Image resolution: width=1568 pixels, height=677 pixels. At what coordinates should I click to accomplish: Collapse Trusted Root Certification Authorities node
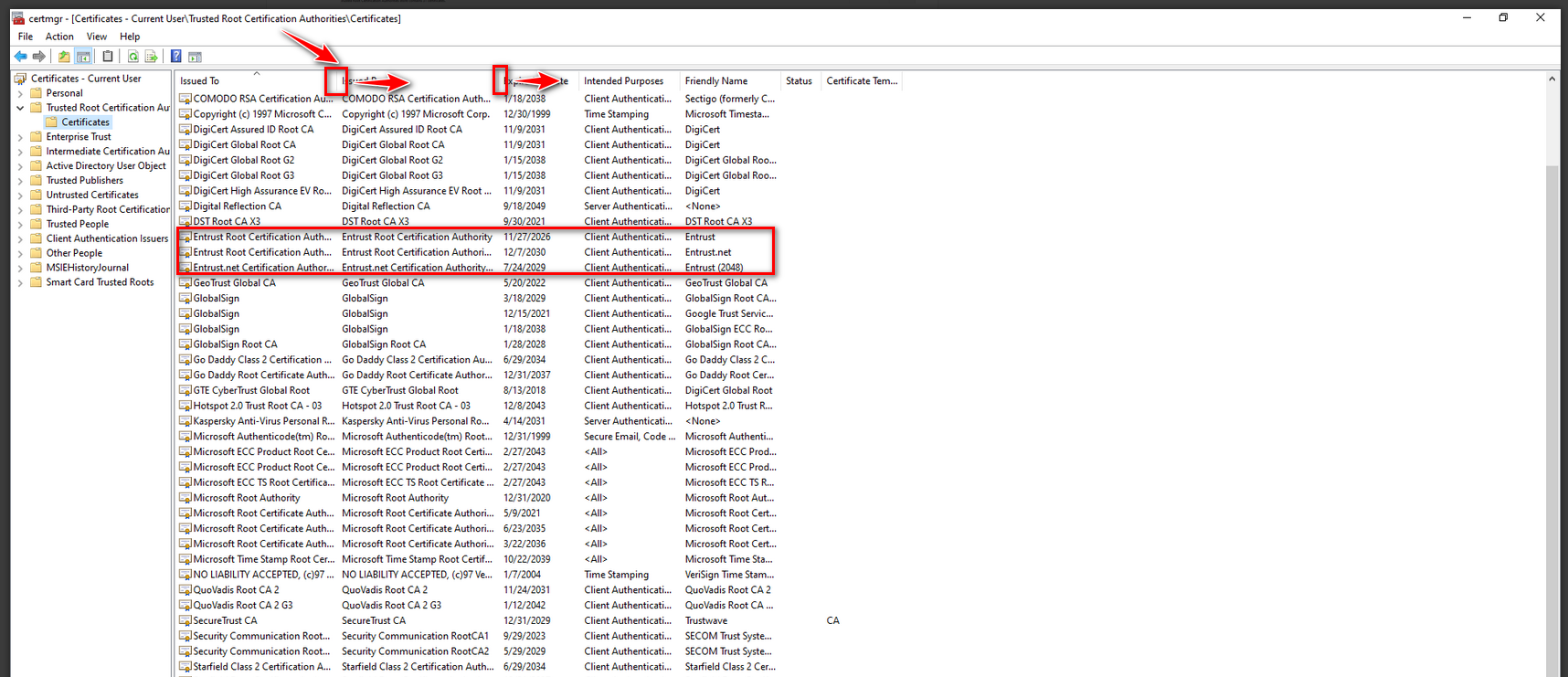click(x=20, y=108)
